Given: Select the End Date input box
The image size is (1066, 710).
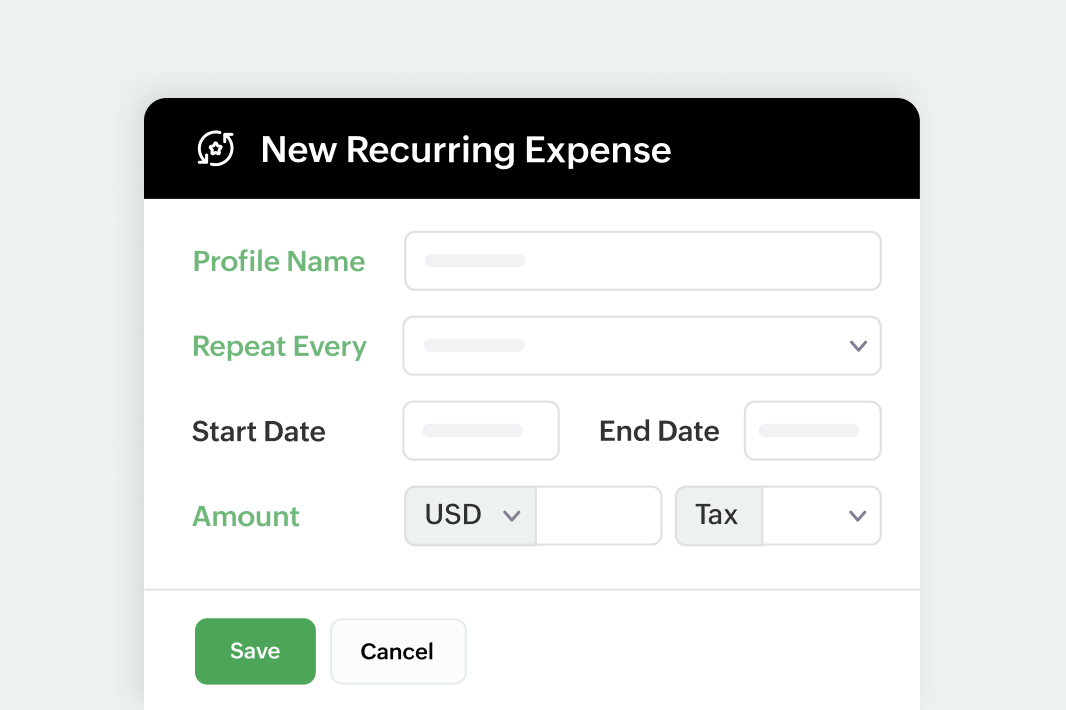Looking at the screenshot, I should point(812,431).
